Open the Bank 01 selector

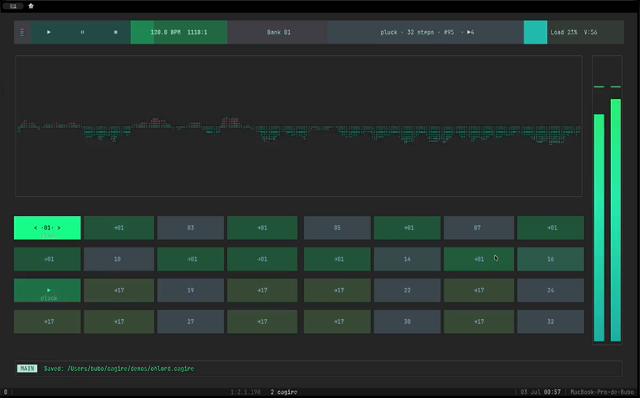pos(278,32)
